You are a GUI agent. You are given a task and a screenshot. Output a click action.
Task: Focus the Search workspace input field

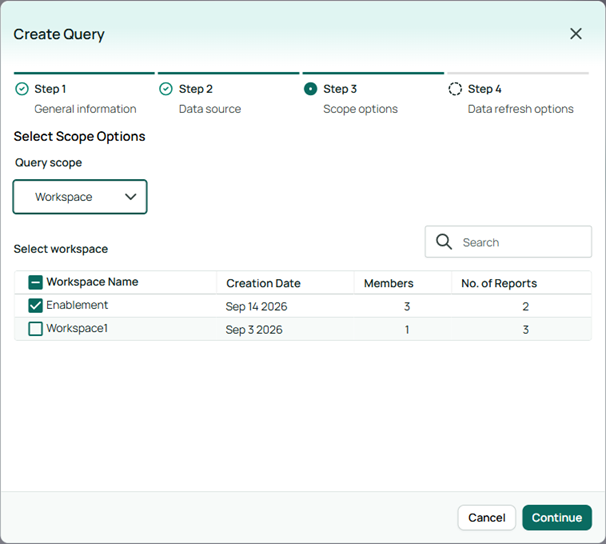[x=508, y=242]
